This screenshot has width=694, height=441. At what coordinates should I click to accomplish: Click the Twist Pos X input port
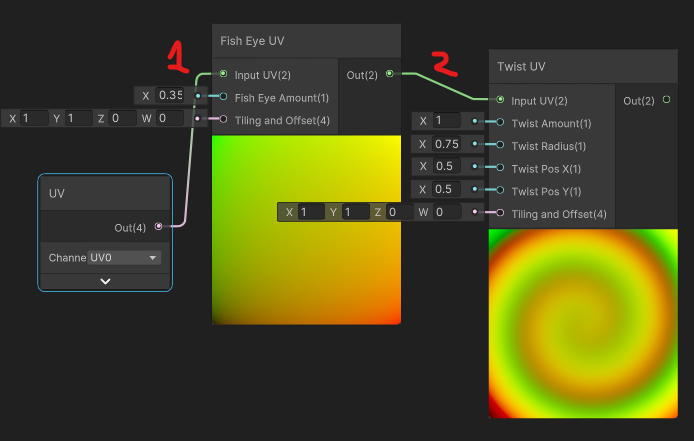point(500,168)
